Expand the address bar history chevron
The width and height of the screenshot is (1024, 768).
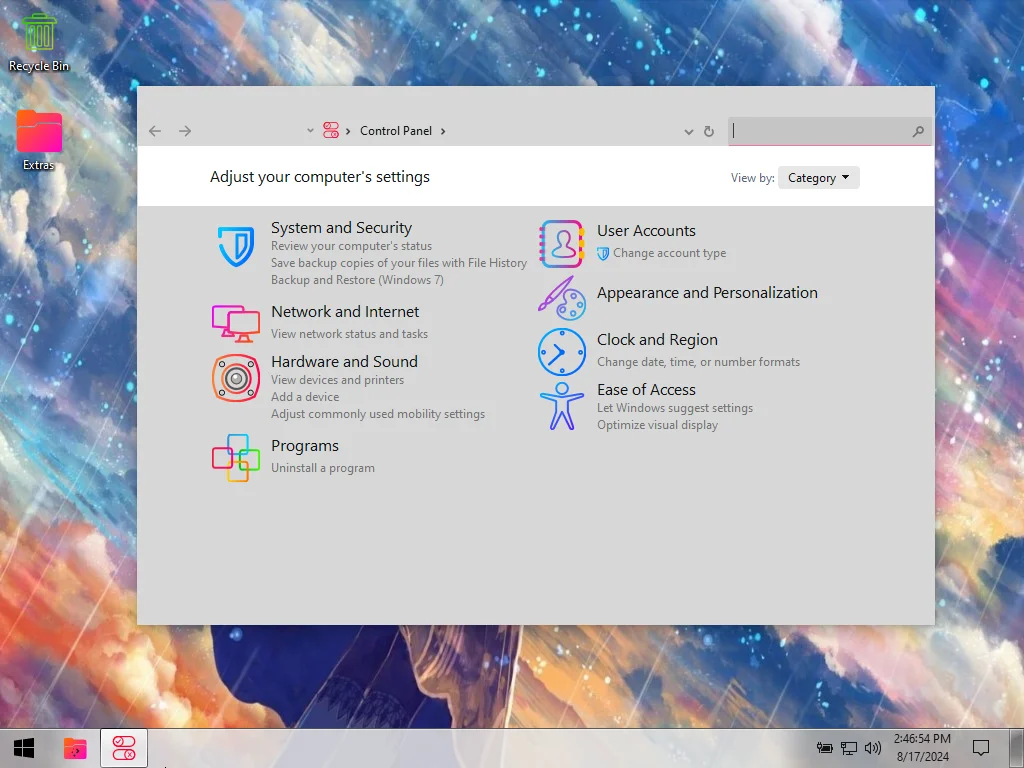688,132
